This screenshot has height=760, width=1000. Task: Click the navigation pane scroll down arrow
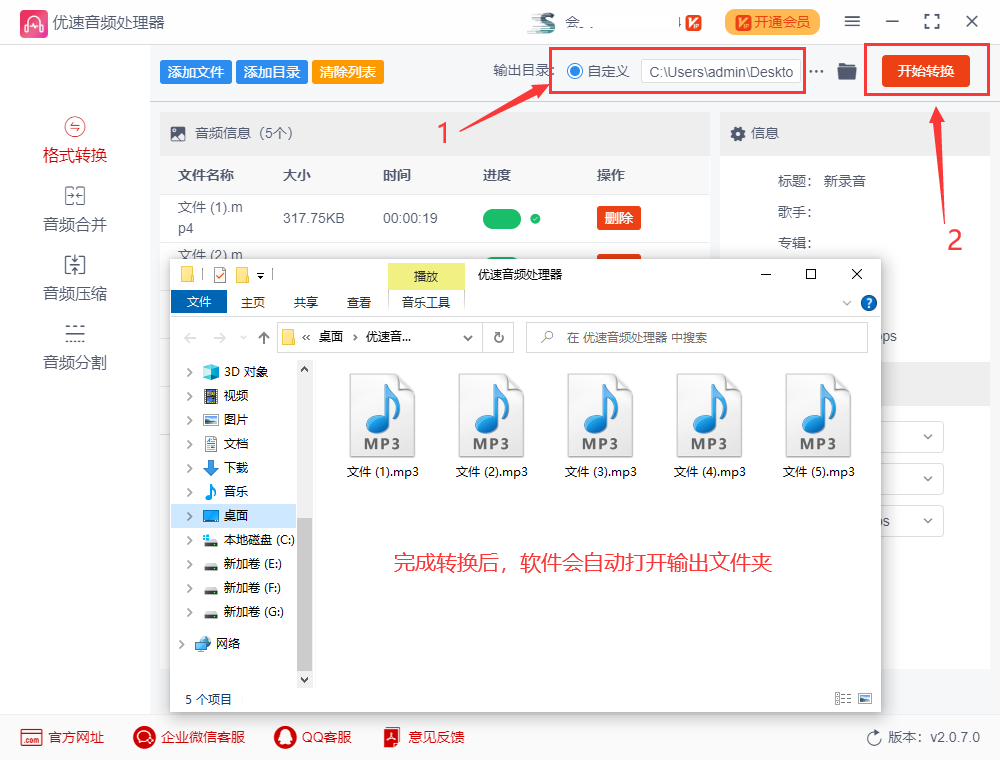pos(304,680)
